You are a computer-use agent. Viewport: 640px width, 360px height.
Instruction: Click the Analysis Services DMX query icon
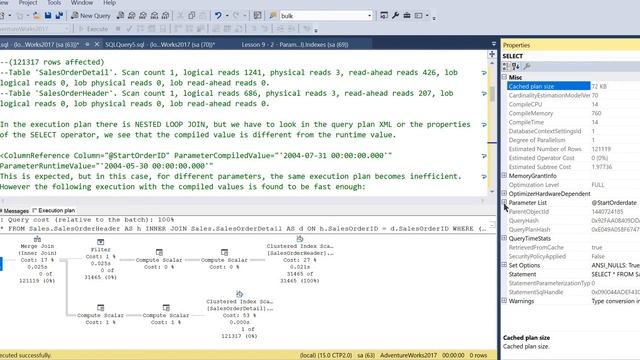143,16
